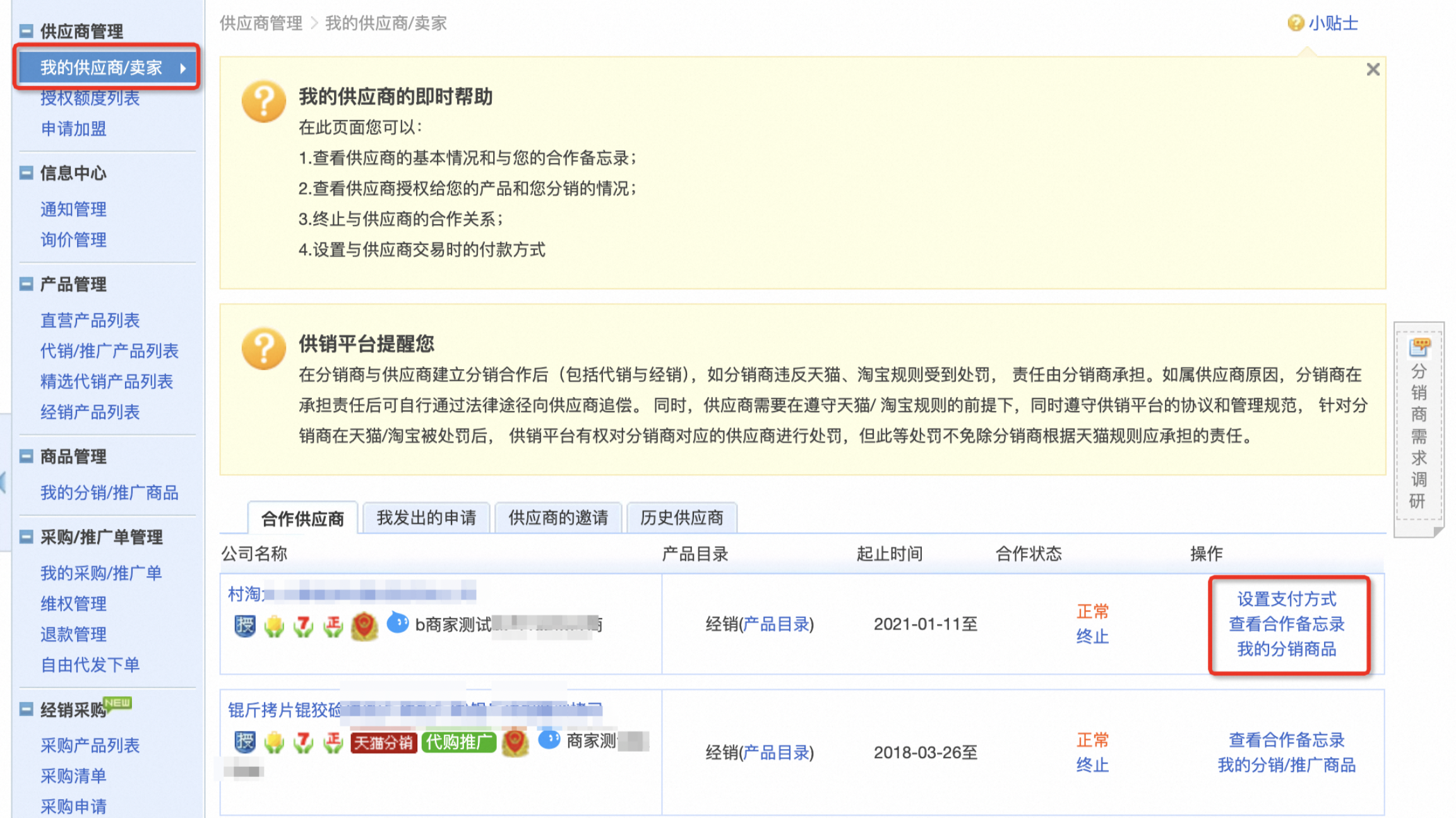
Task: Open 我的采购/推广单 in sidebar
Action: pos(102,572)
